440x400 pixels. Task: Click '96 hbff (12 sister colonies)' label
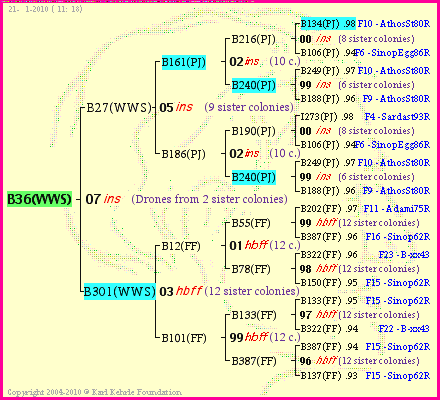point(359,361)
